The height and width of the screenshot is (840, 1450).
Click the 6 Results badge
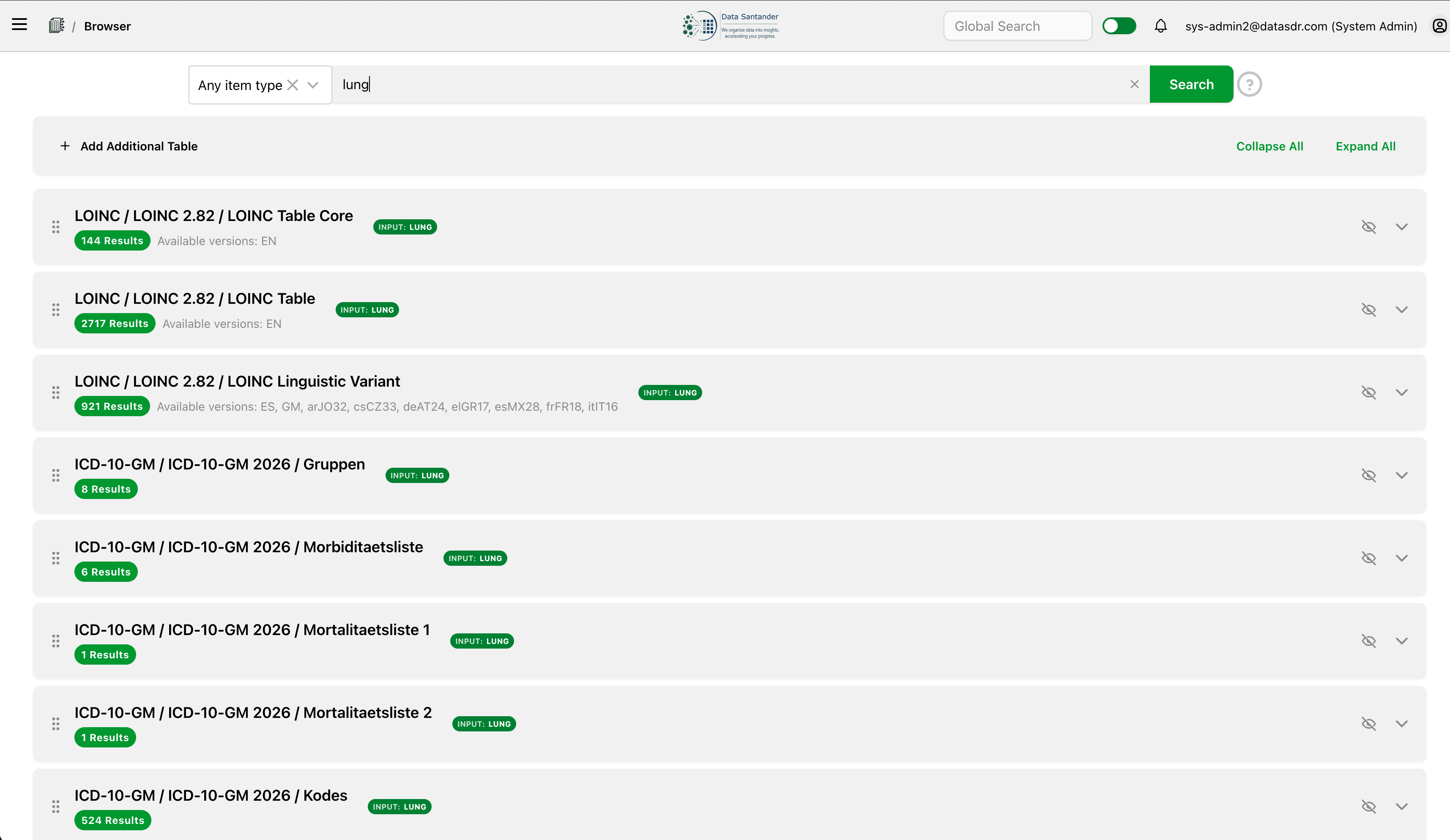[x=106, y=572]
